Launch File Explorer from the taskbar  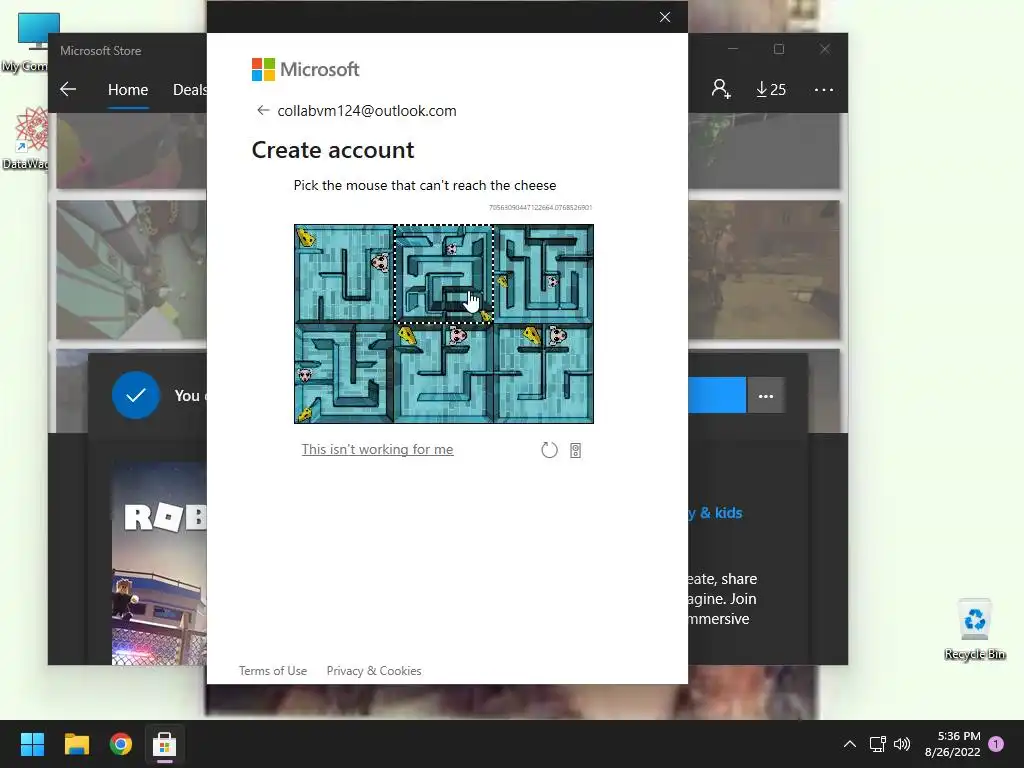click(x=76, y=744)
